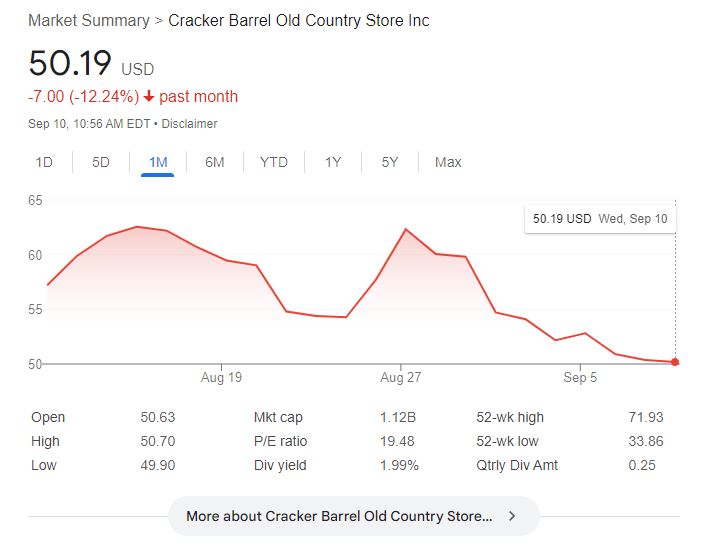
Task: Switch chart to 1Y range
Action: [x=333, y=162]
